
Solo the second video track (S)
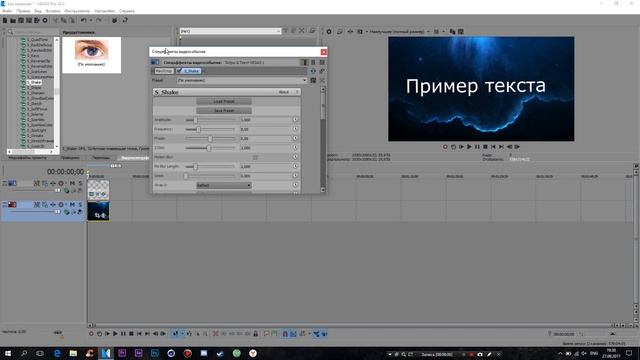[x=80, y=204]
